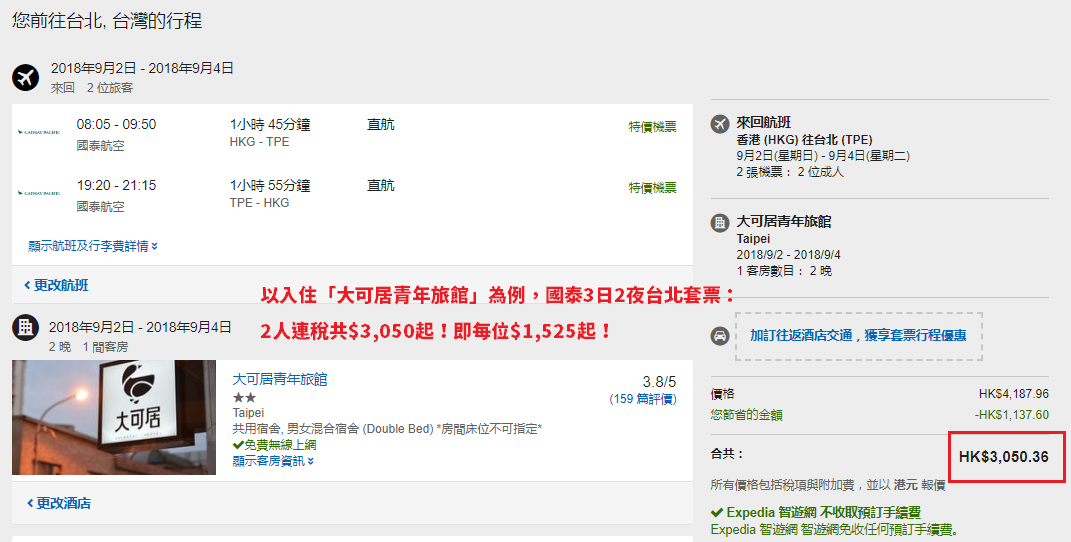Click Expedia 智遊網 不收取預訂手續費 notice
Screen dimensions: 1071x542
[x=823, y=512]
